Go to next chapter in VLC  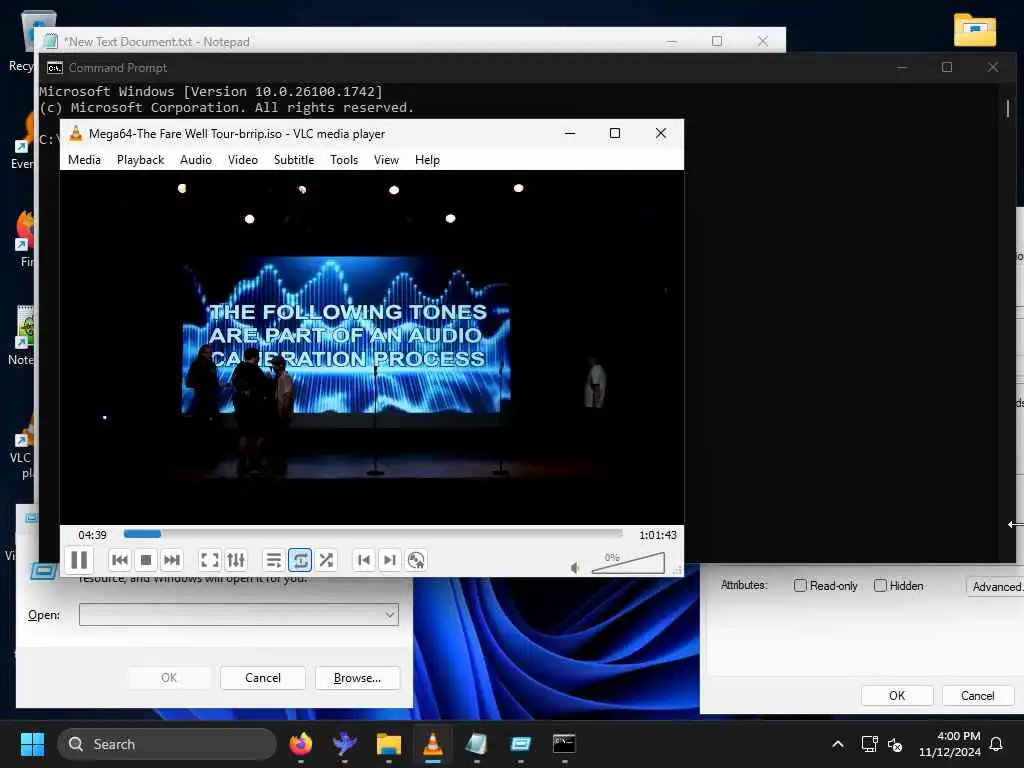(x=389, y=560)
